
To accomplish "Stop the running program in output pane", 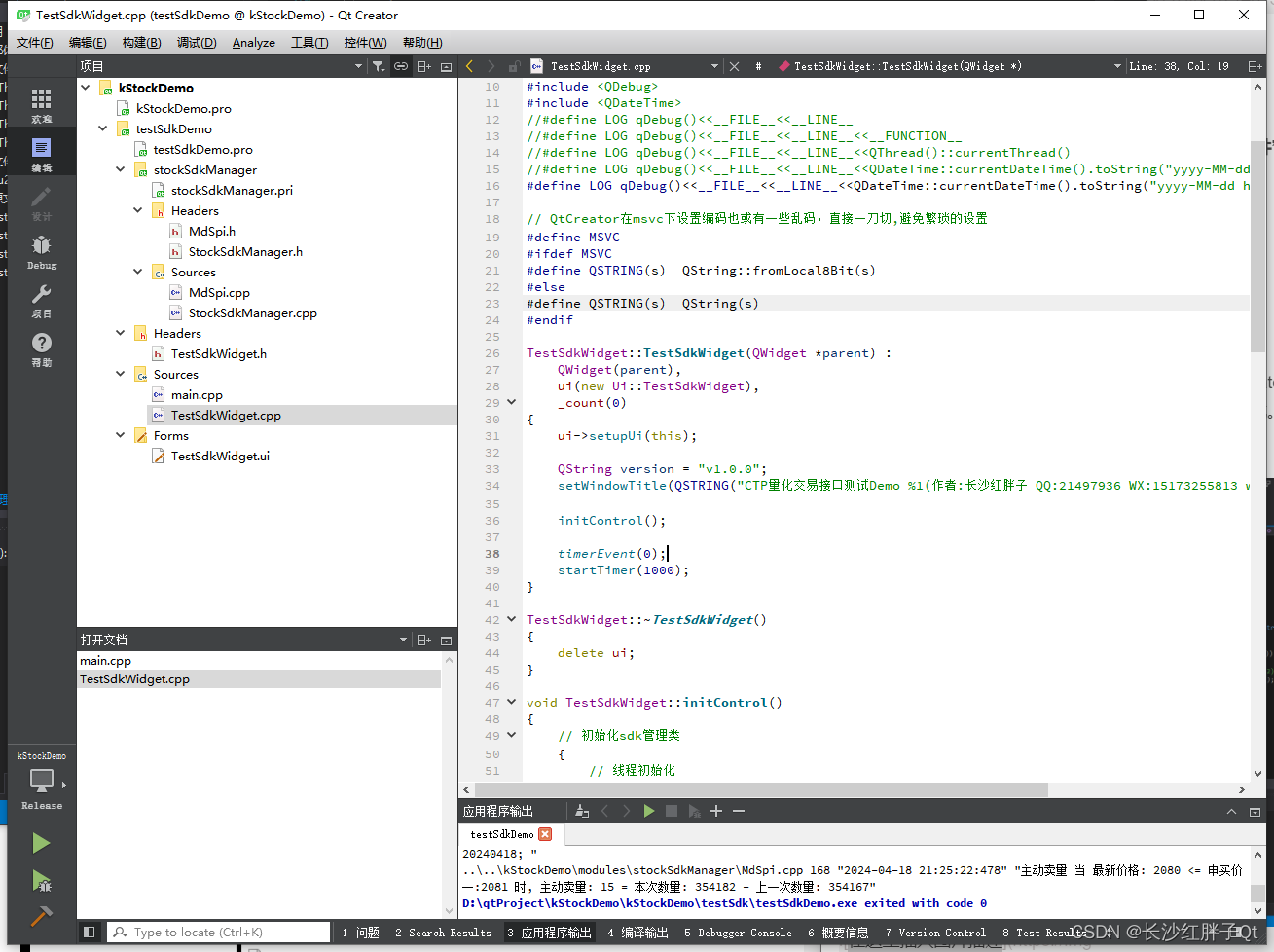I will 672,811.
